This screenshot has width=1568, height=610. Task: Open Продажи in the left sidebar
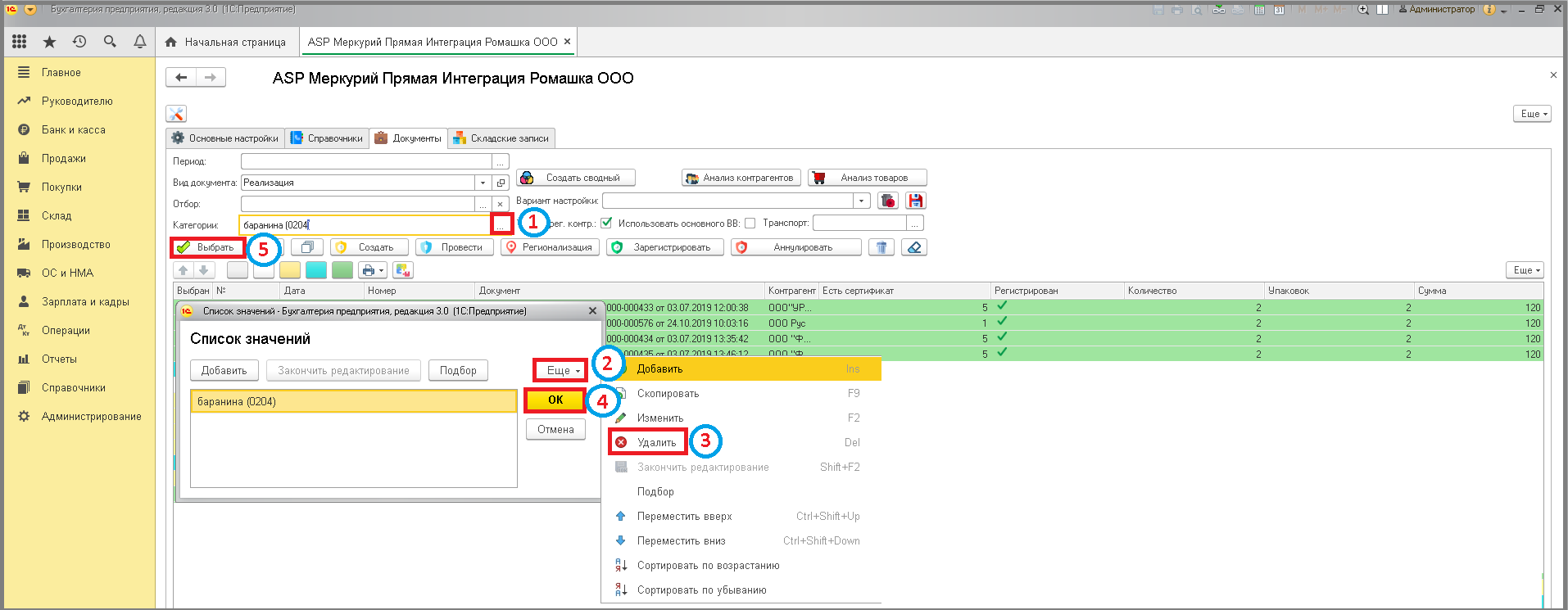coord(64,158)
